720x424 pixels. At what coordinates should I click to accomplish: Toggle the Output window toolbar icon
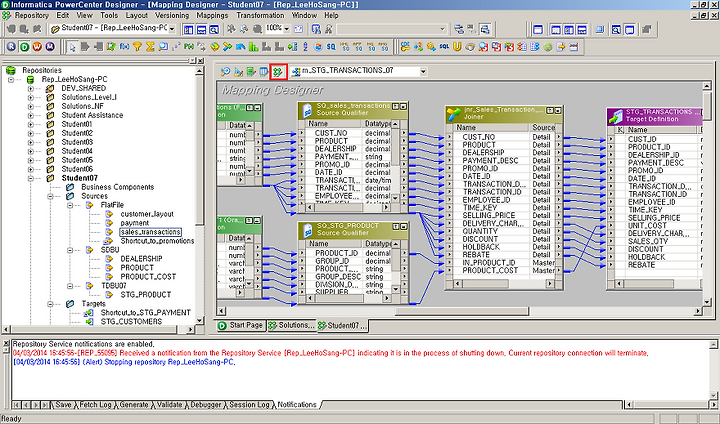[x=201, y=29]
